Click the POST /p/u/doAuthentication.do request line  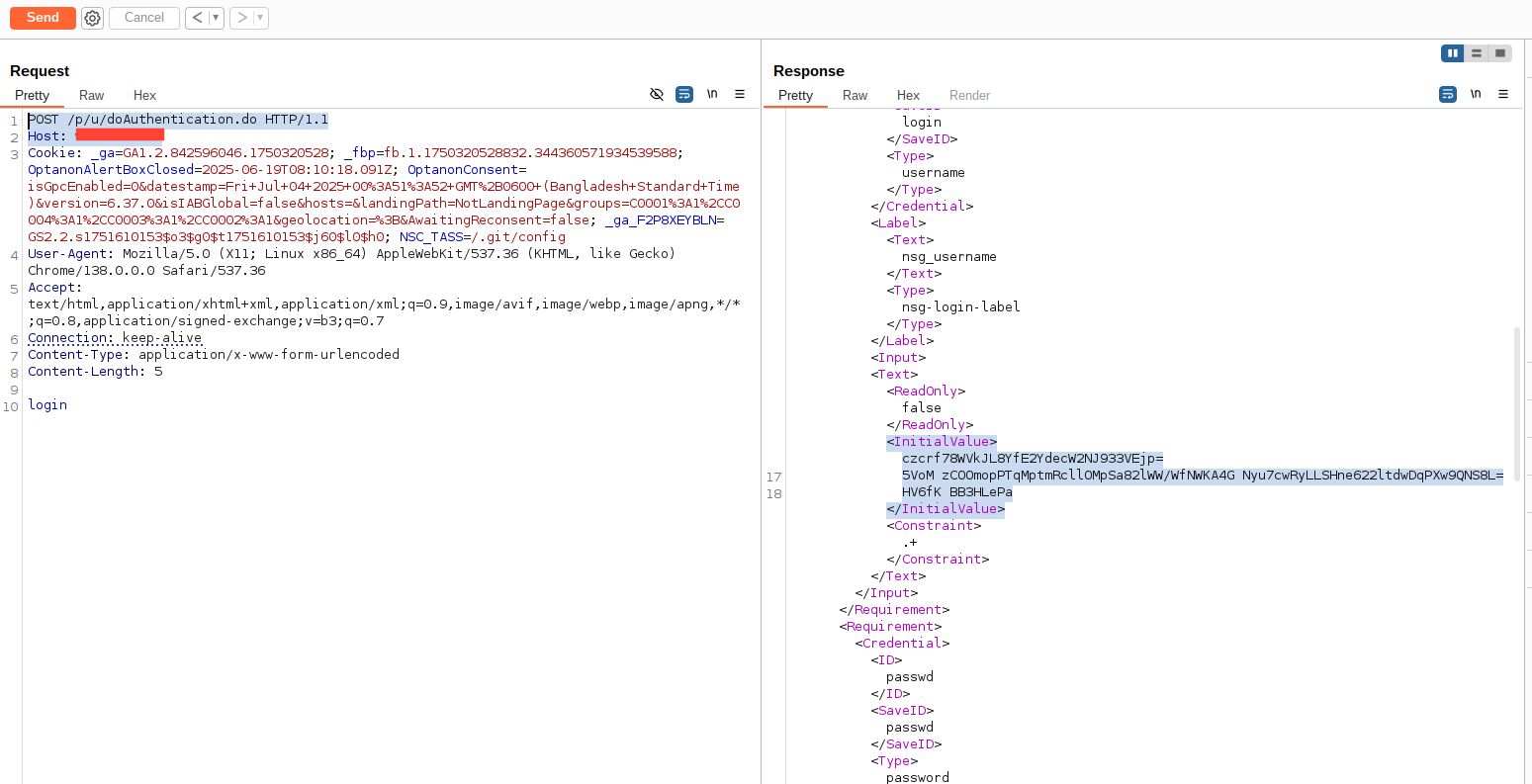coord(178,120)
